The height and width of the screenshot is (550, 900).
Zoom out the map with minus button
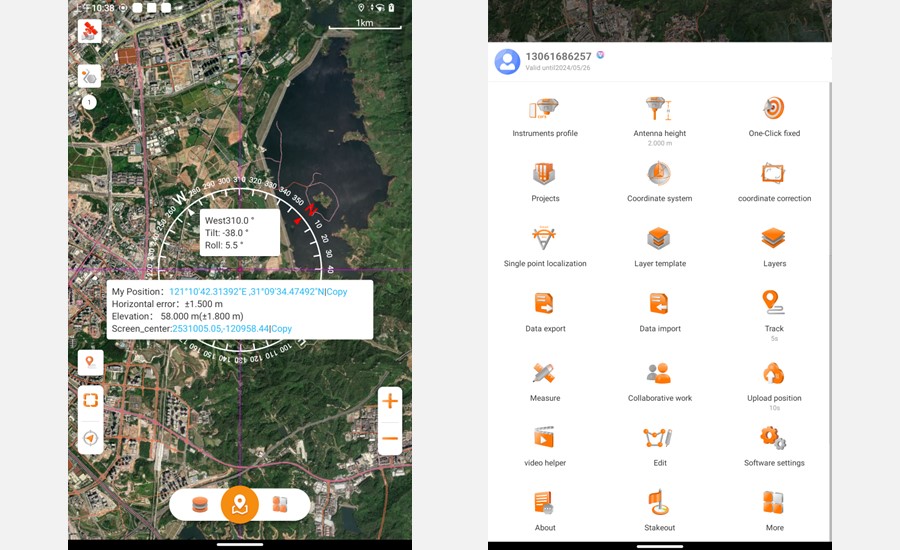click(390, 438)
